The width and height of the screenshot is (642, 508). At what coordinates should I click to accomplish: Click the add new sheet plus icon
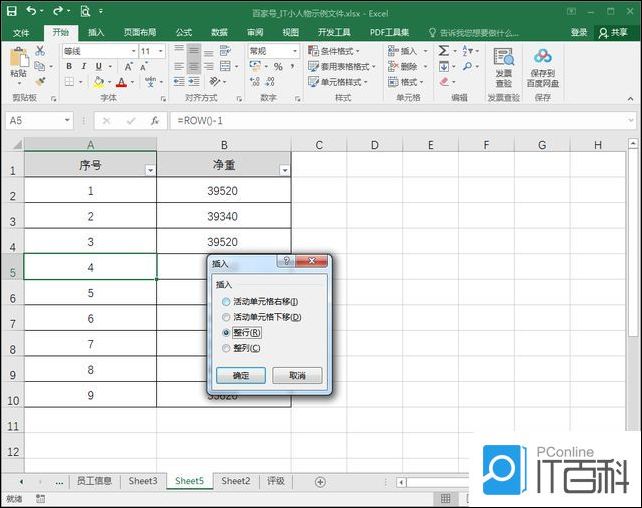(x=320, y=481)
